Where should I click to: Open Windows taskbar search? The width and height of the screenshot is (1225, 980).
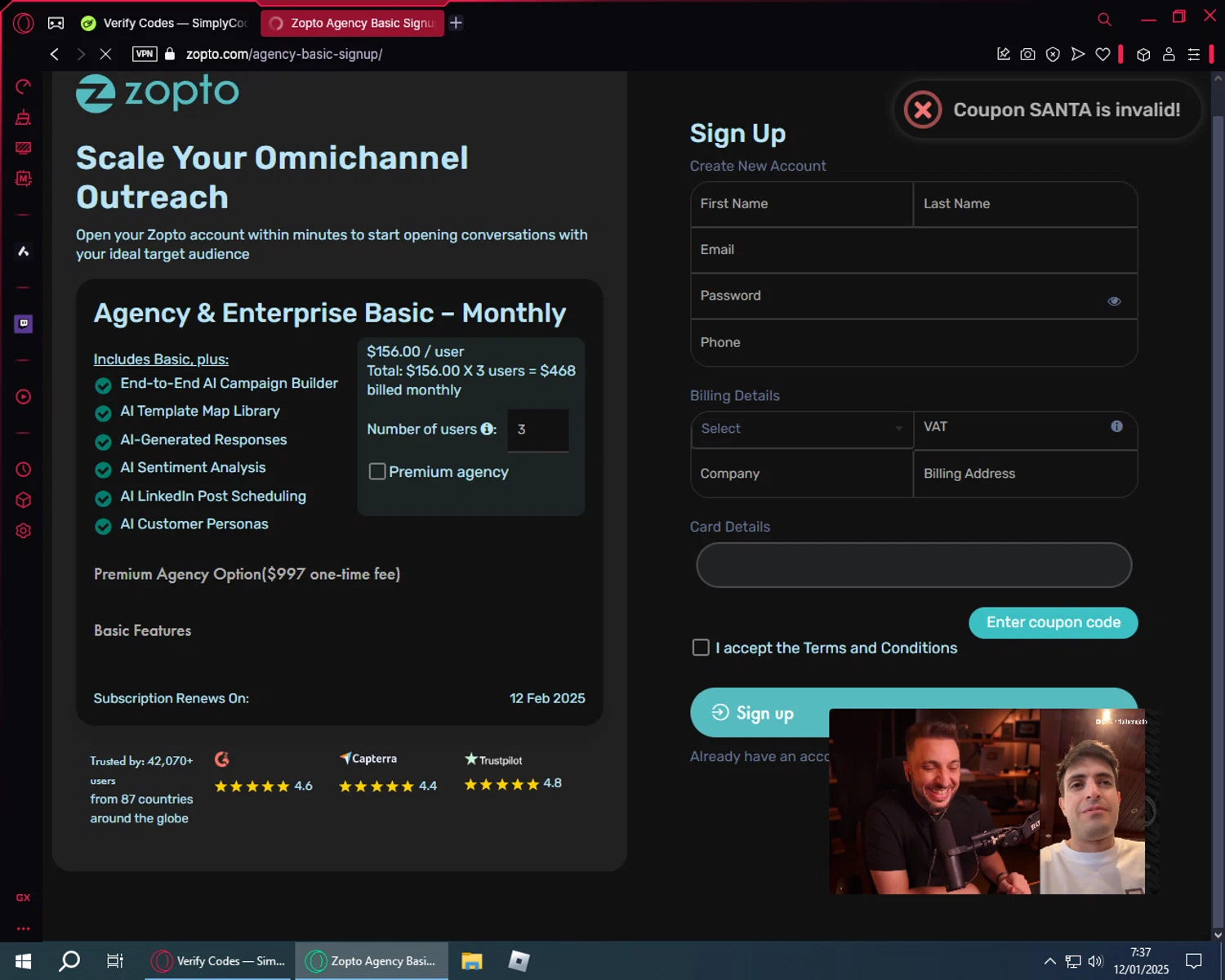[69, 961]
